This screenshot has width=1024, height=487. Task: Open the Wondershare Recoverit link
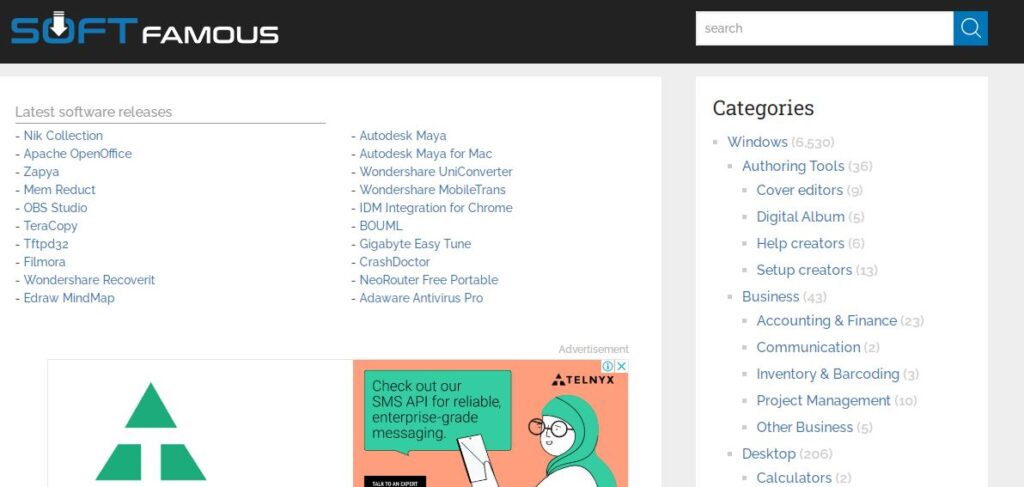point(89,280)
